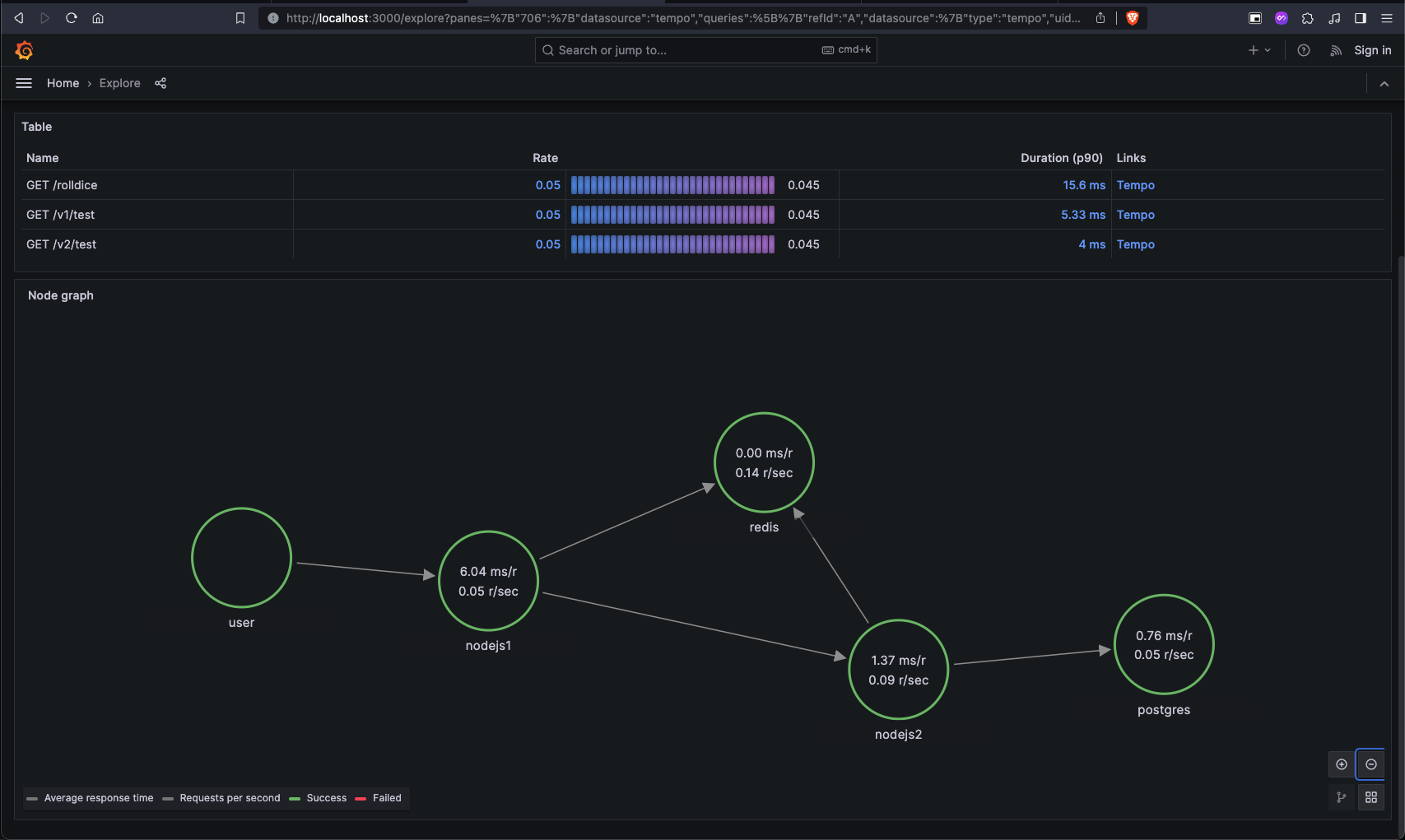Zoom out on the node graph
The width and height of the screenshot is (1405, 840).
(1371, 764)
